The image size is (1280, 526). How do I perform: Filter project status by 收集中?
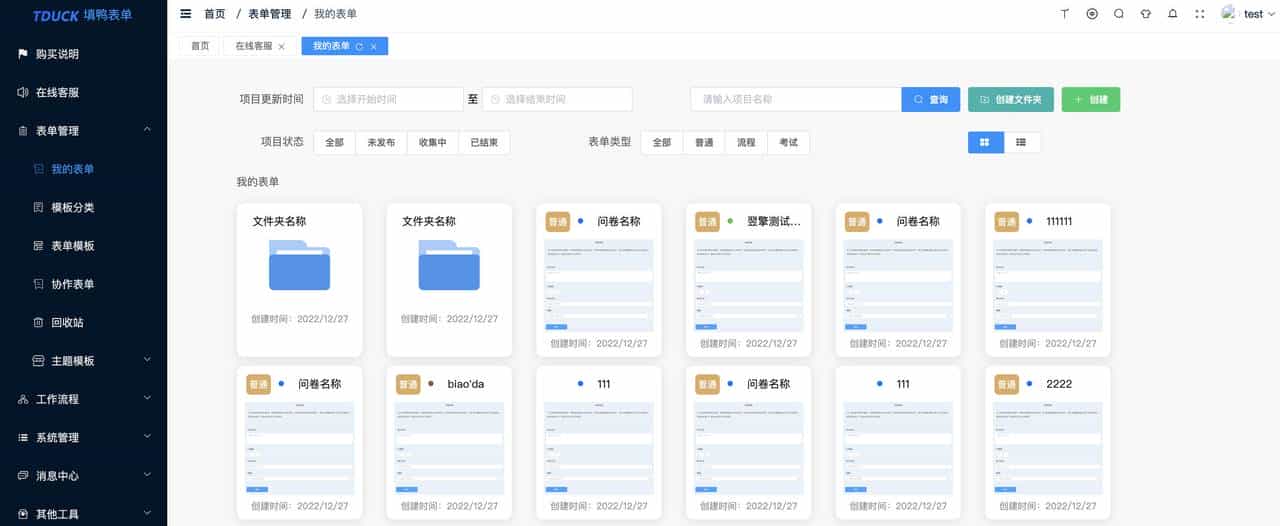point(433,143)
